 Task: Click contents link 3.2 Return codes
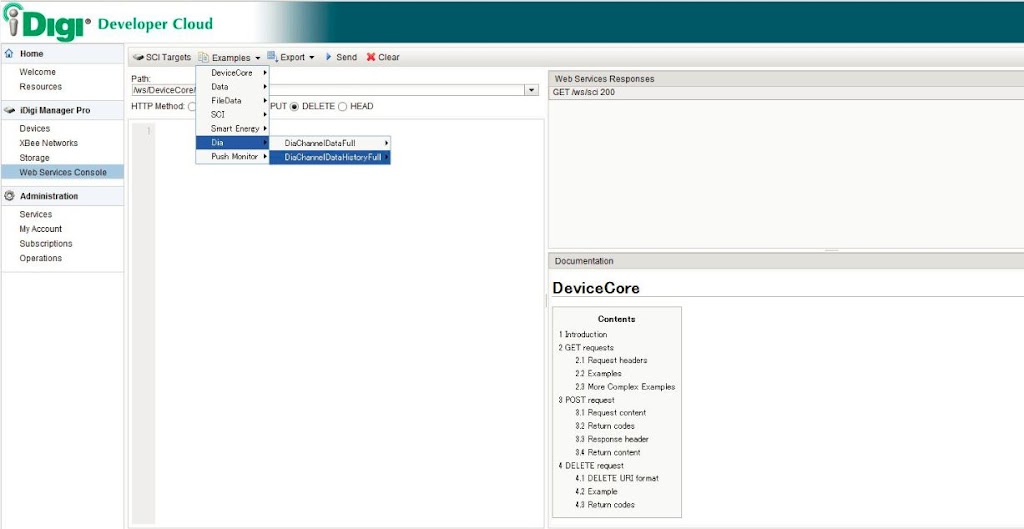point(605,426)
